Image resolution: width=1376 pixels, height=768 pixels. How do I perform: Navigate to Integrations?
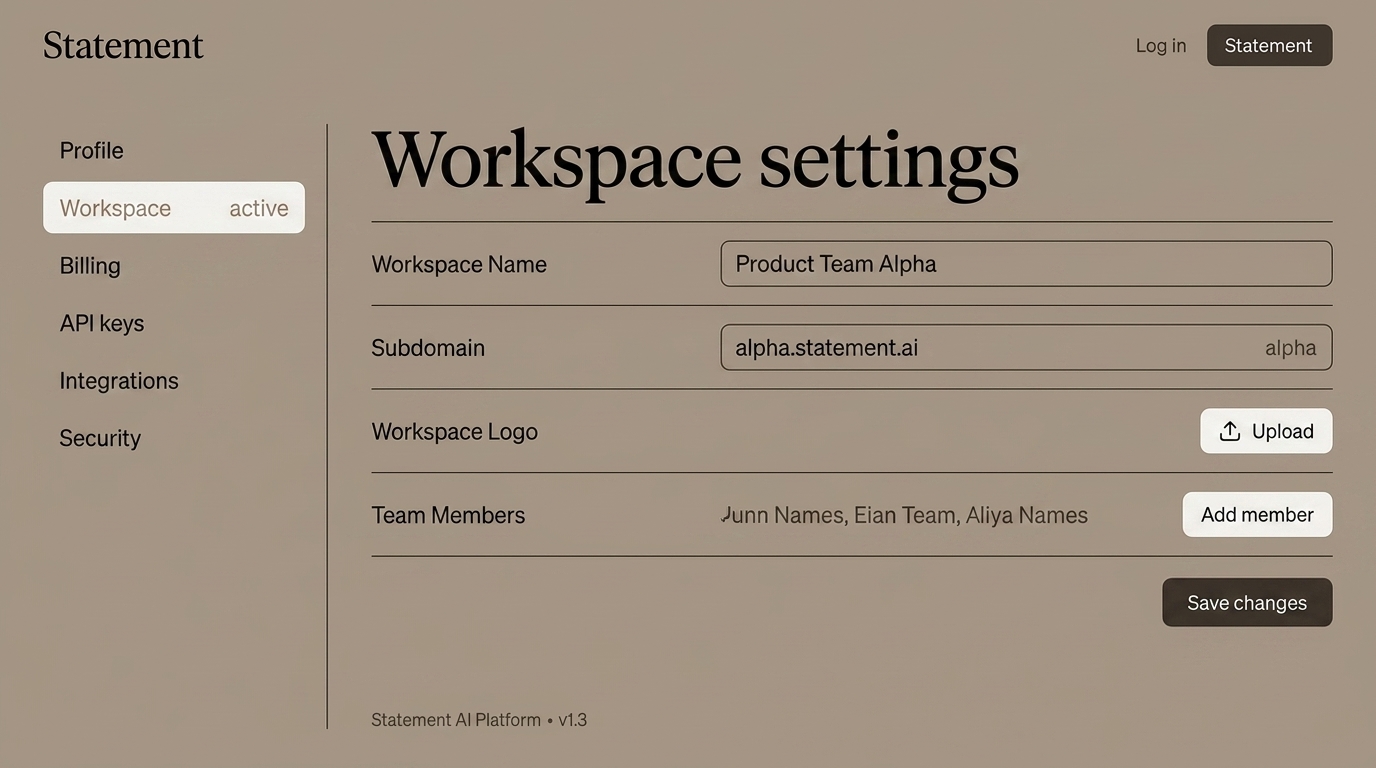[119, 381]
